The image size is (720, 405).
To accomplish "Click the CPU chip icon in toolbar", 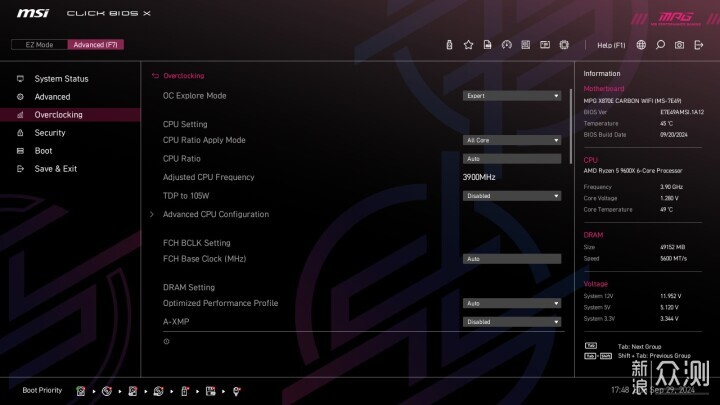I will [x=564, y=45].
